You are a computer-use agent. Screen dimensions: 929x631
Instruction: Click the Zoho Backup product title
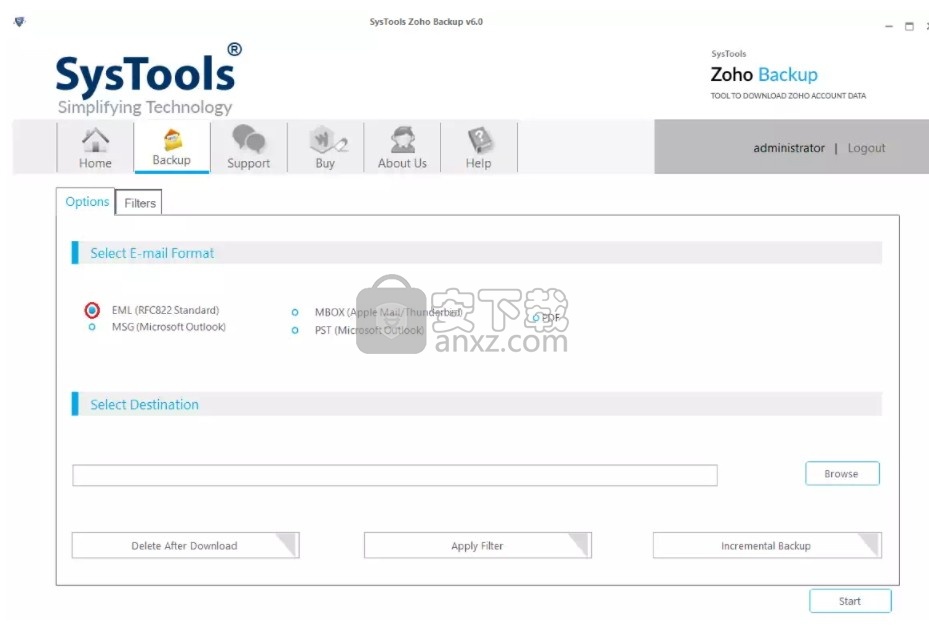point(764,75)
